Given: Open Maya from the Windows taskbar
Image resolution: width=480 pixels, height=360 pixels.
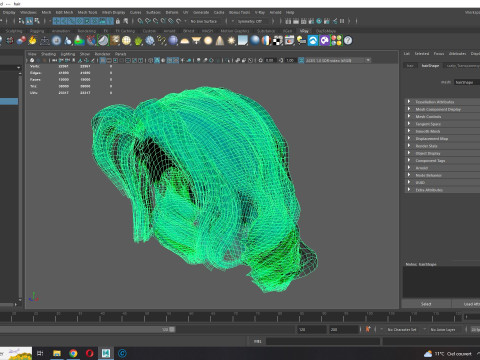Looking at the screenshot, I should (106, 353).
